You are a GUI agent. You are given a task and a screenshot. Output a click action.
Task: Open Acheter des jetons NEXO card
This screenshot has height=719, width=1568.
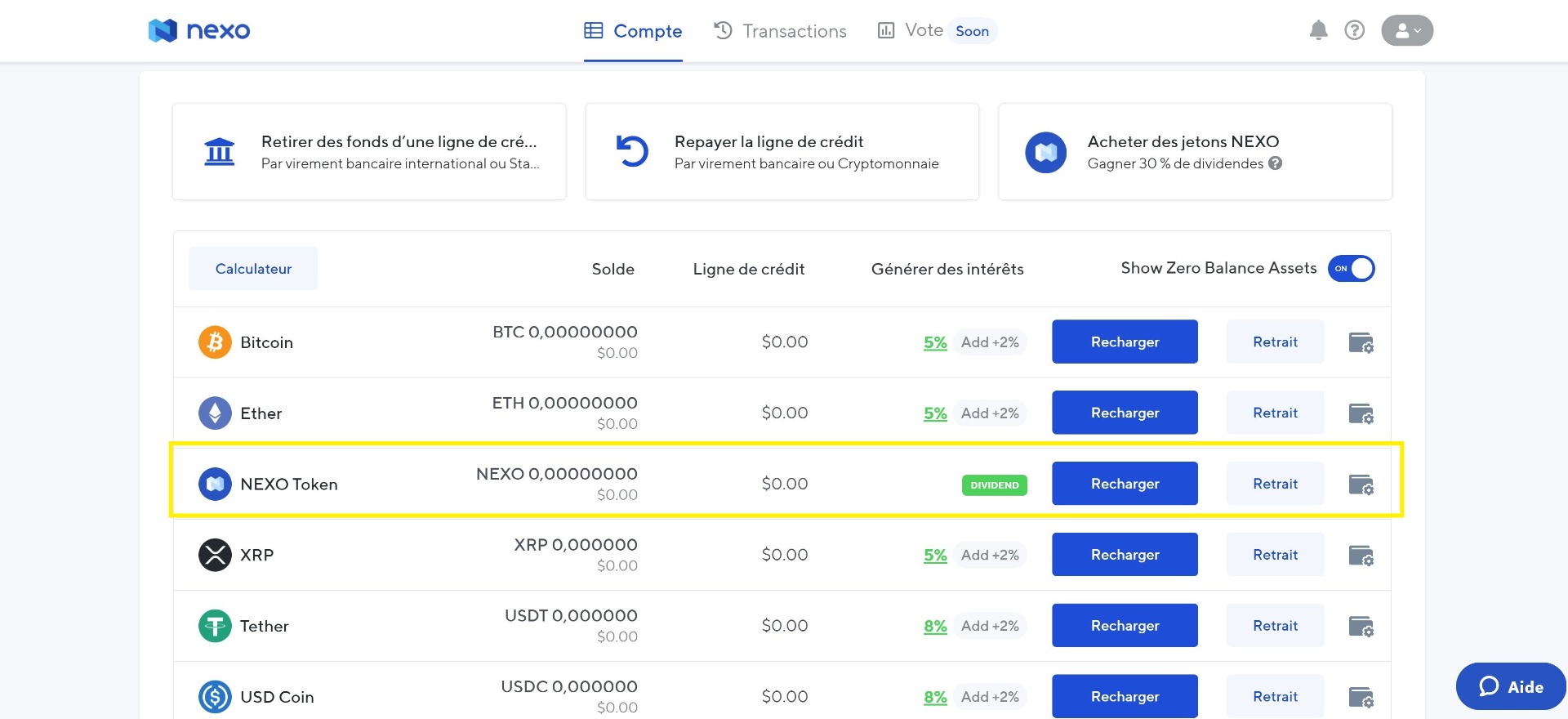click(x=1196, y=151)
